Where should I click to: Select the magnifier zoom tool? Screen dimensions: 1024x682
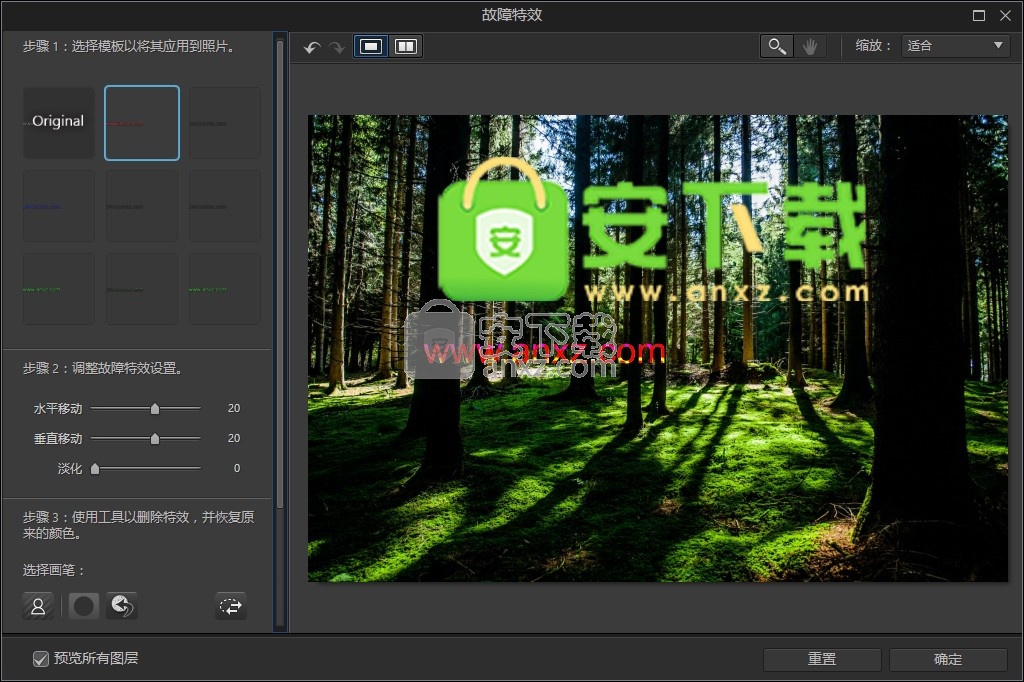[776, 46]
